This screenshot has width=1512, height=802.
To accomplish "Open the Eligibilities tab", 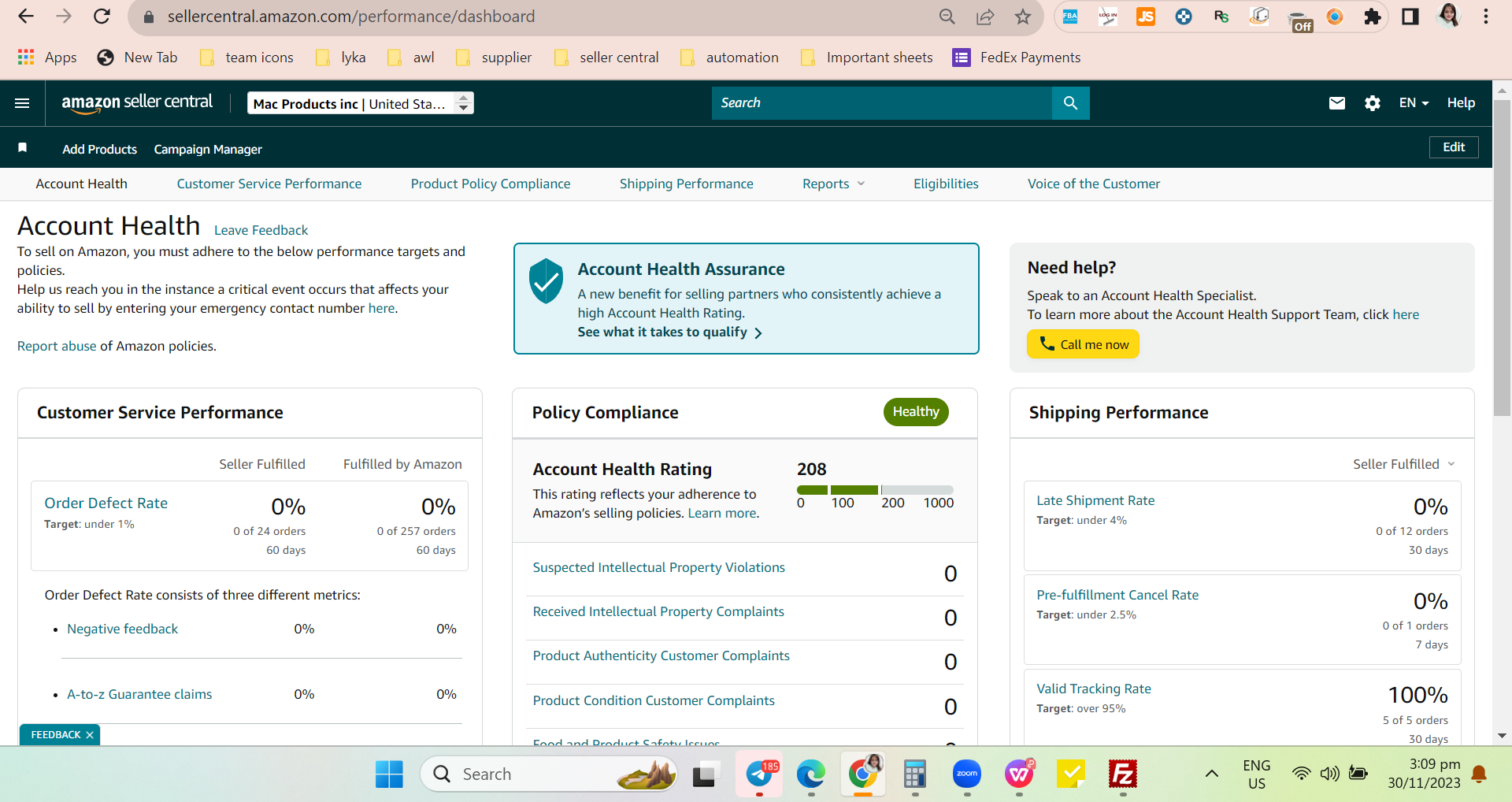I will [x=946, y=184].
